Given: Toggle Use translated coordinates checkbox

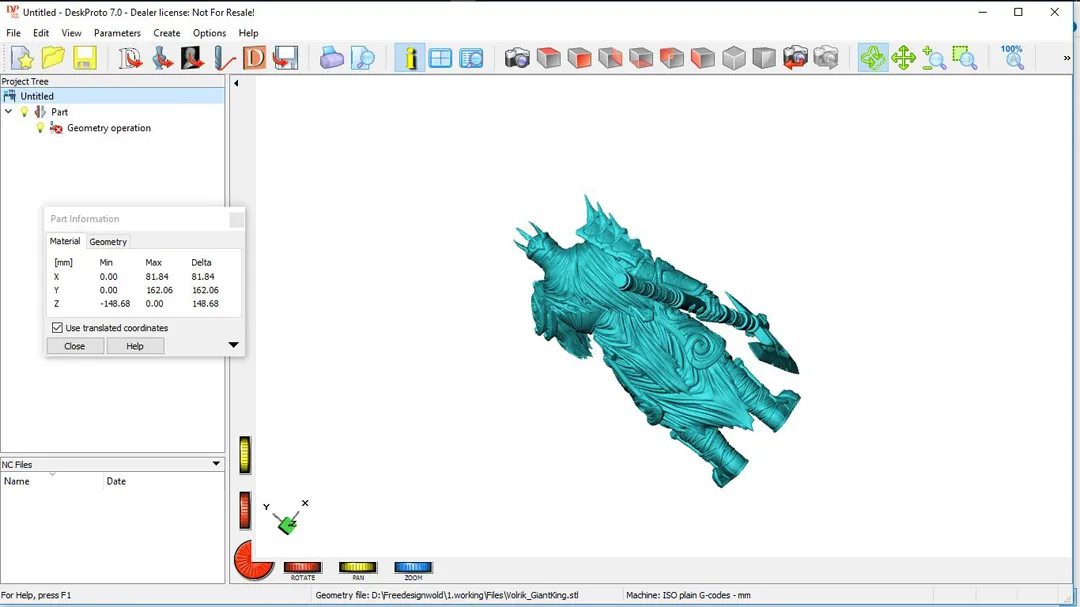Looking at the screenshot, I should click(x=57, y=328).
